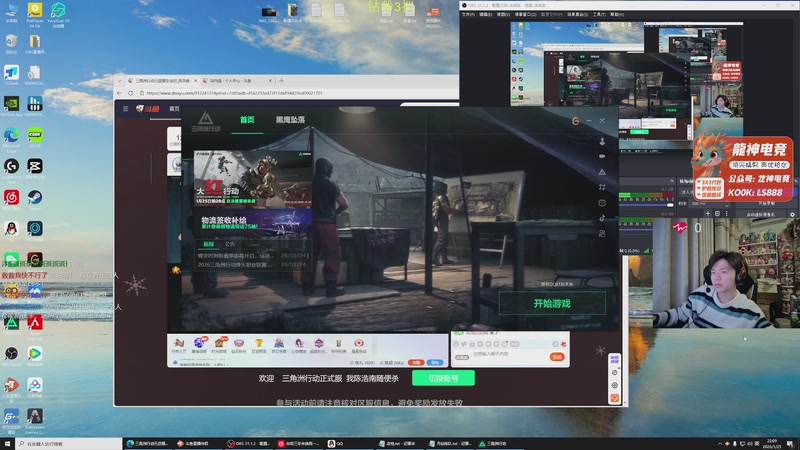Switch to OBS window in taskbar
Viewport: 800px width, 450px height.
coord(249,444)
